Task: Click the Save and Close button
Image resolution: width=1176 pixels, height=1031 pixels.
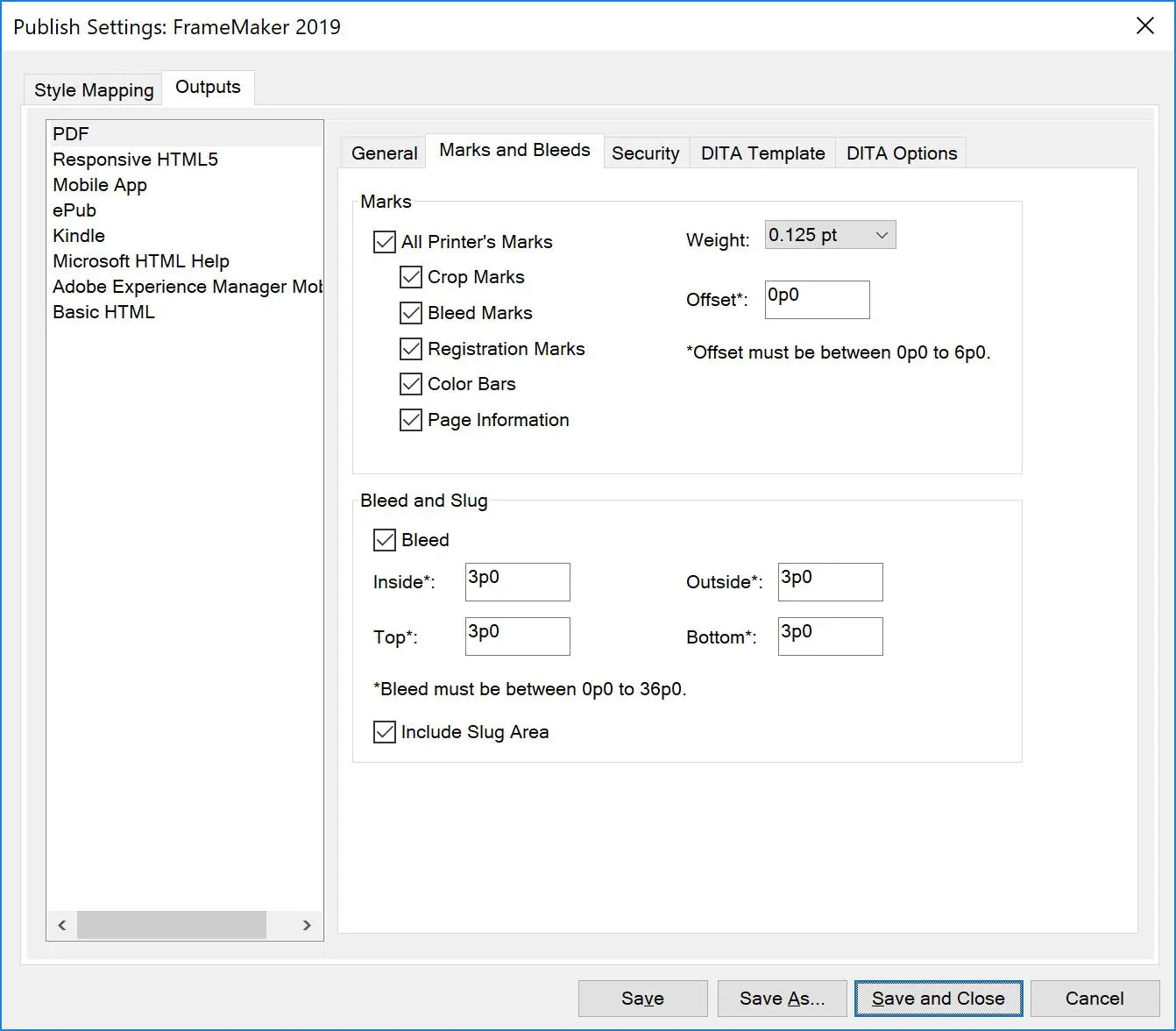Action: point(938,999)
